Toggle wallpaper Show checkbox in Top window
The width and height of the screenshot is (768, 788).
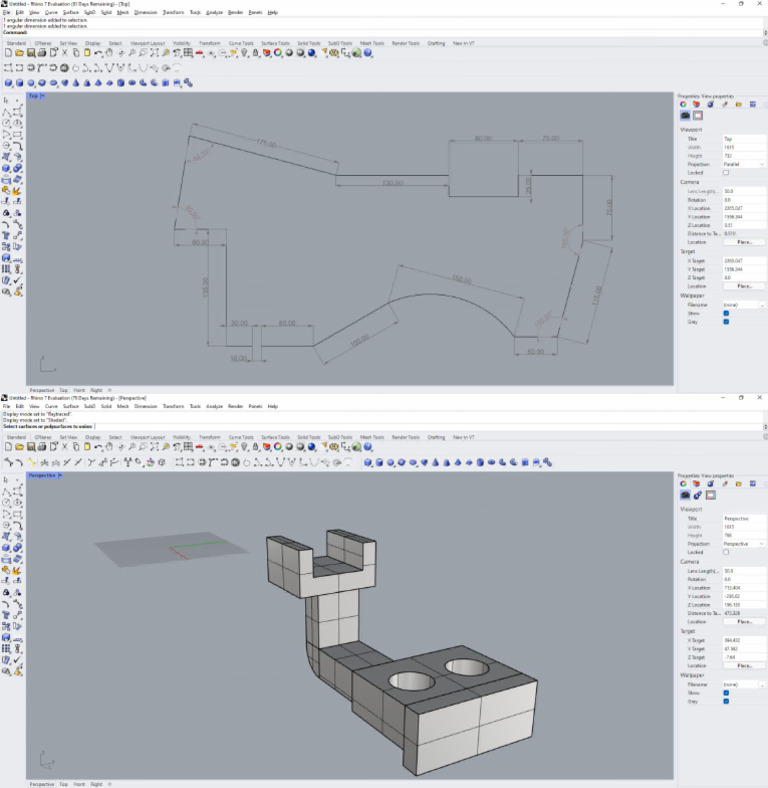click(x=726, y=313)
